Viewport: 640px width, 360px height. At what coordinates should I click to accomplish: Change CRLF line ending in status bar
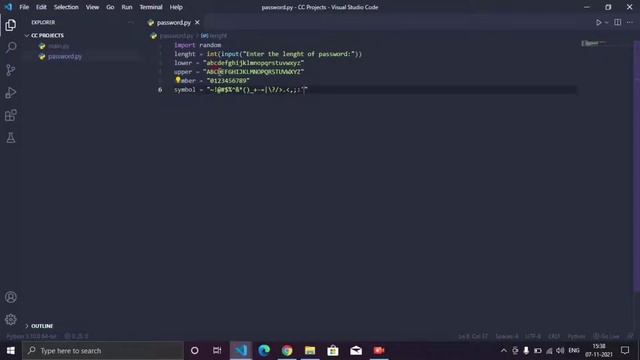[554, 336]
